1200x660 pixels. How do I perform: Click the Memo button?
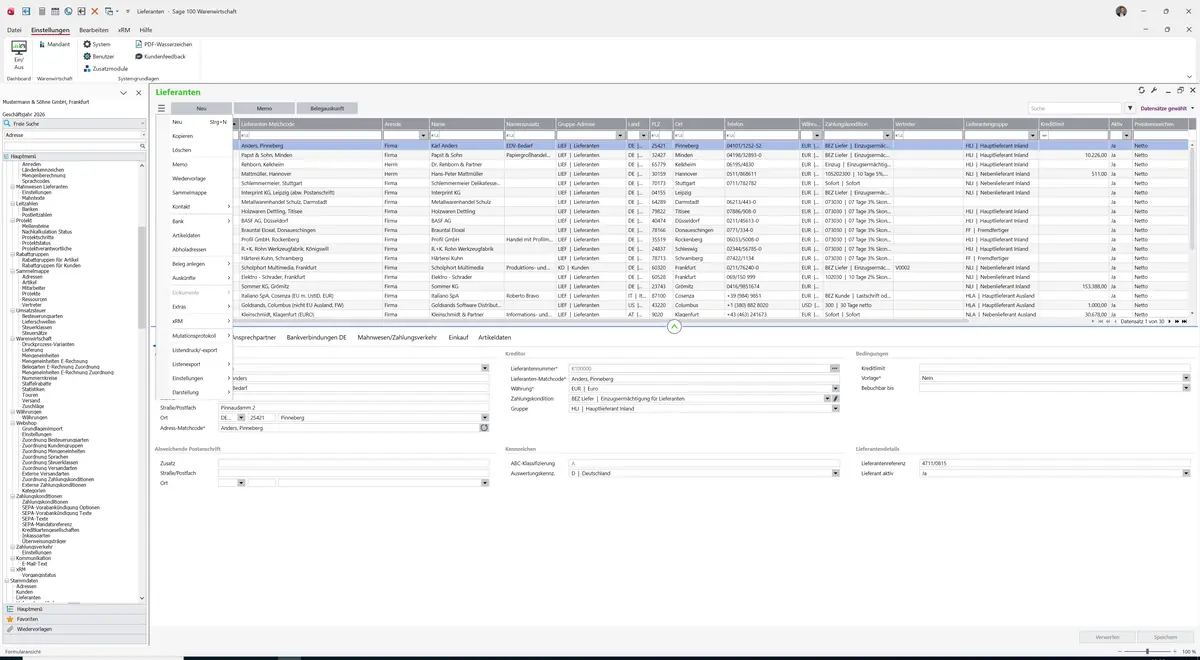click(x=264, y=108)
